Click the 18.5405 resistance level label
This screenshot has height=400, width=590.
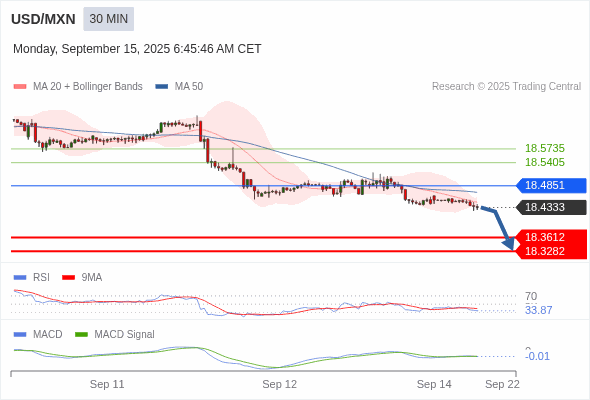click(545, 162)
